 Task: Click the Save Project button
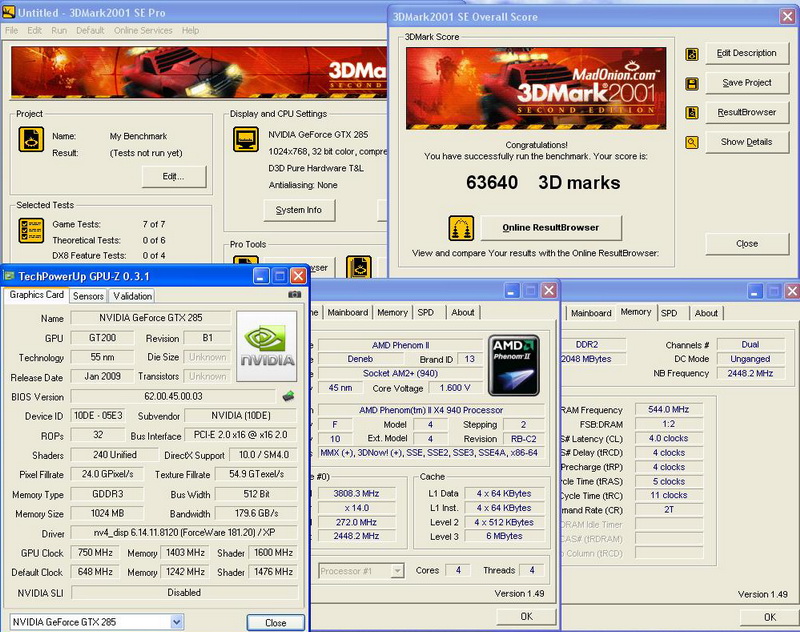(746, 83)
